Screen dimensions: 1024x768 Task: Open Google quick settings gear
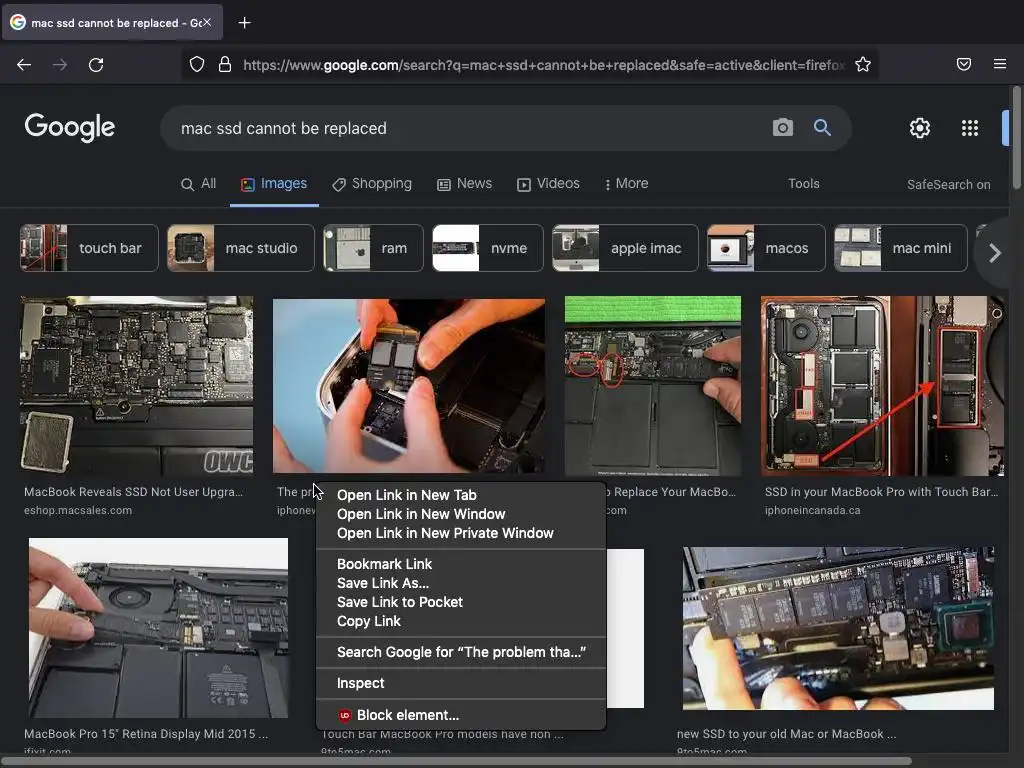pyautogui.click(x=920, y=128)
